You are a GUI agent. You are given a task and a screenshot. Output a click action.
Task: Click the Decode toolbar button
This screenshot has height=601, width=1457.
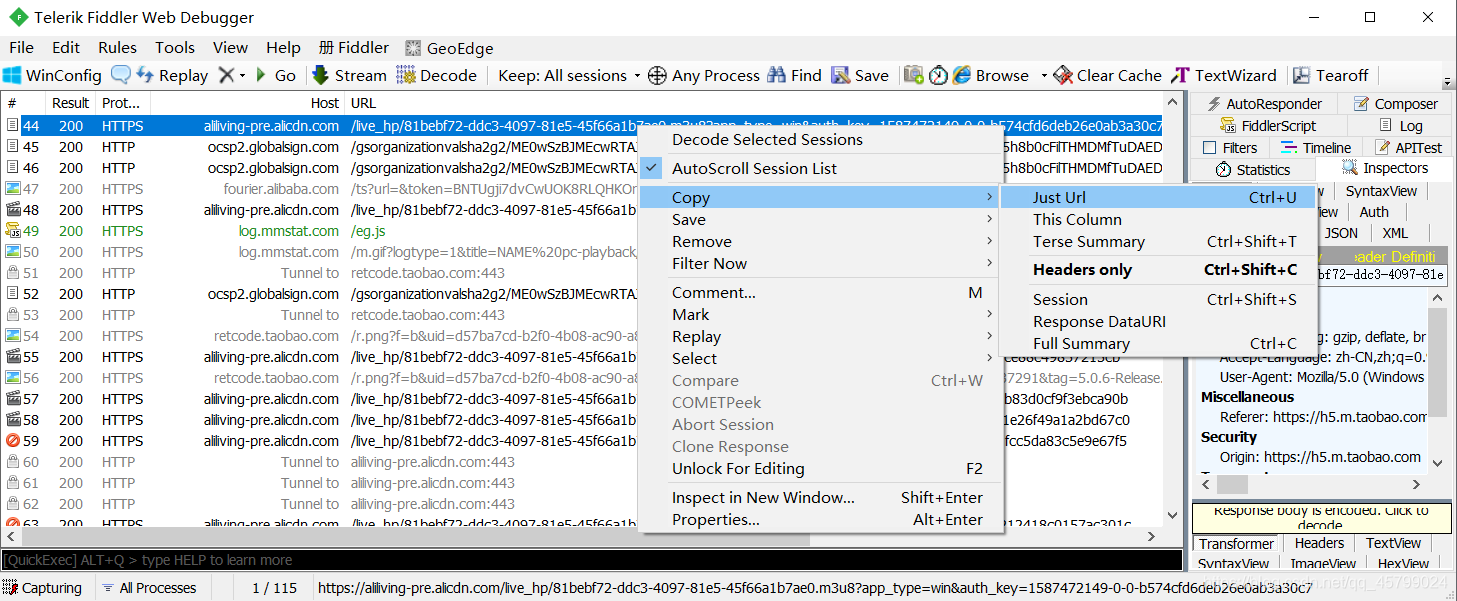click(436, 75)
